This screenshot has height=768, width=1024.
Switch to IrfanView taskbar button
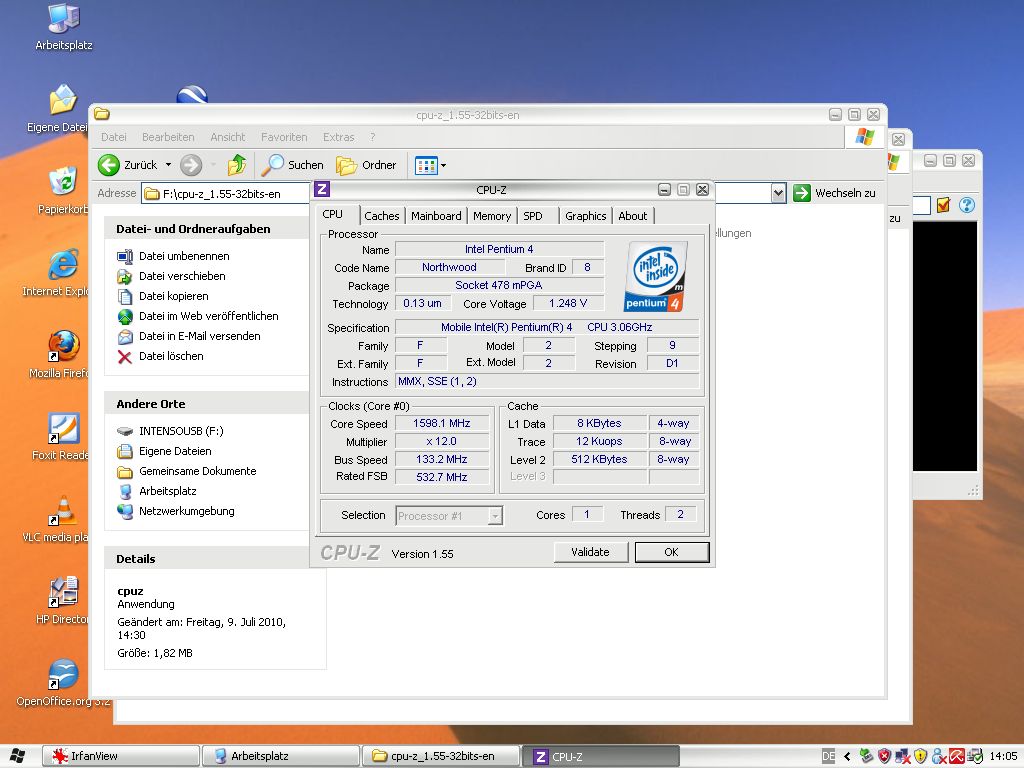click(x=121, y=756)
